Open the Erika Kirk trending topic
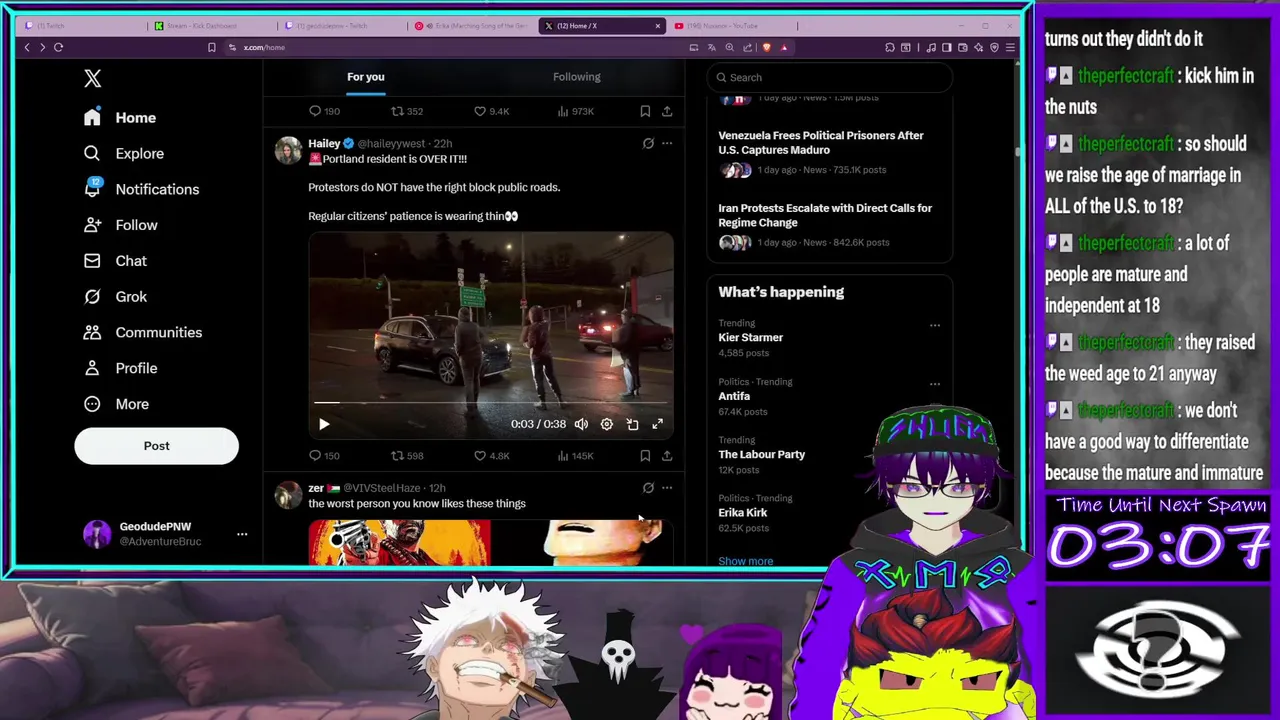This screenshot has width=1280, height=720. click(743, 513)
